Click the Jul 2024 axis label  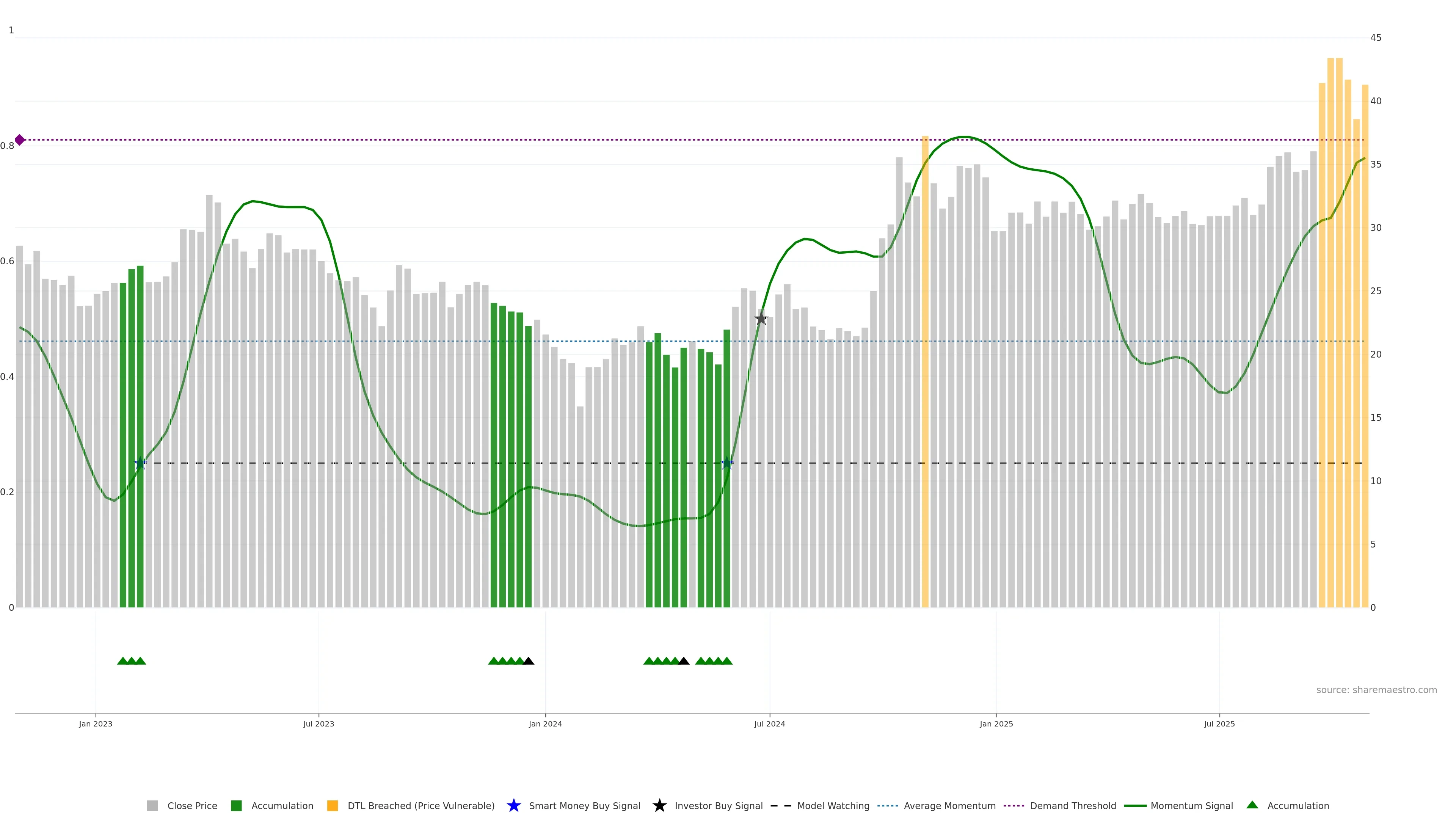(769, 723)
